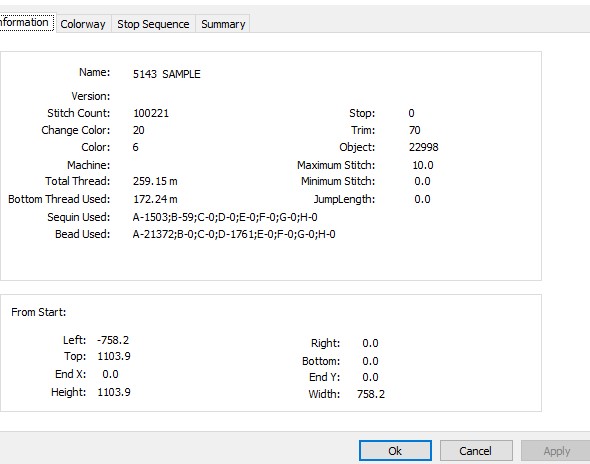
Task: Select the Summary tab
Action: (223, 24)
